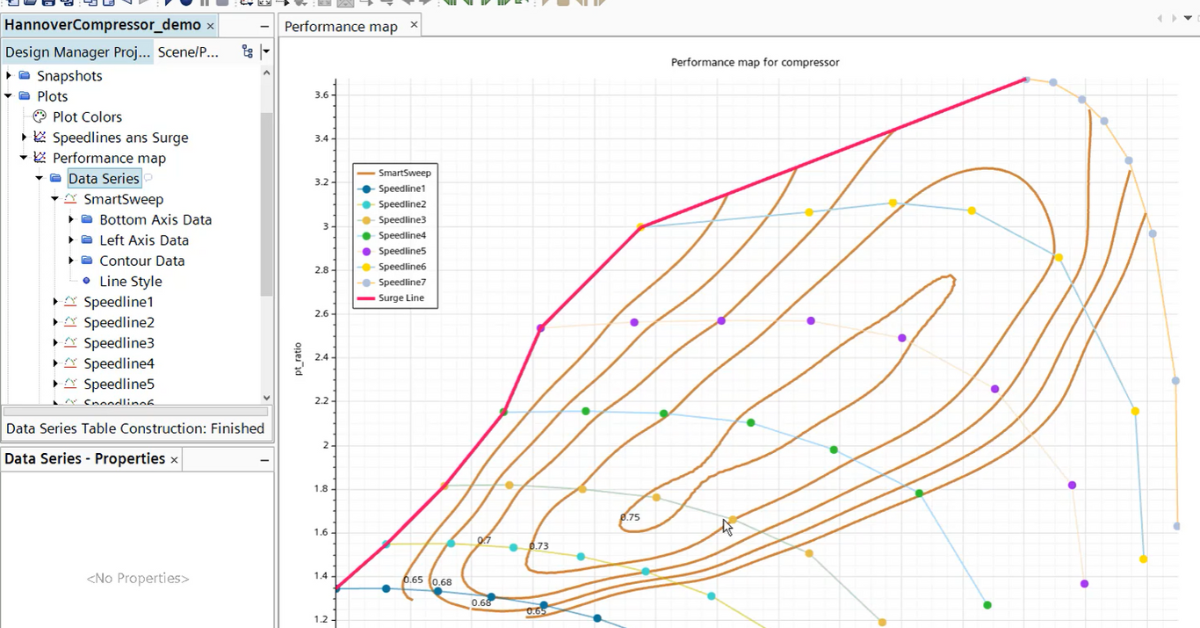The image size is (1200, 628).
Task: Click the SmartSweep chart icon
Action: coord(71,198)
